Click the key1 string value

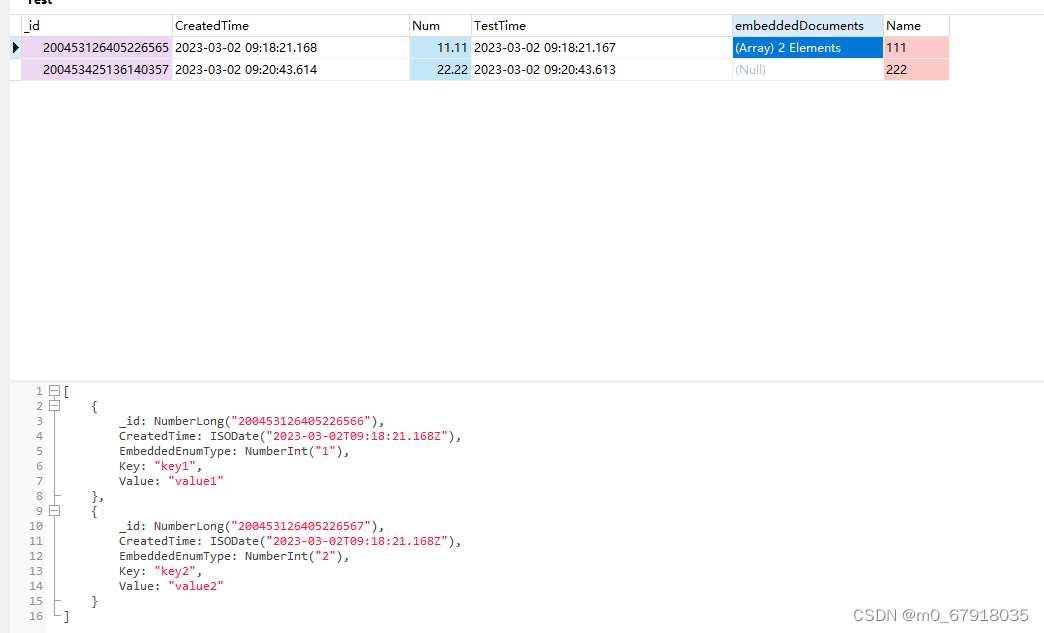(176, 465)
